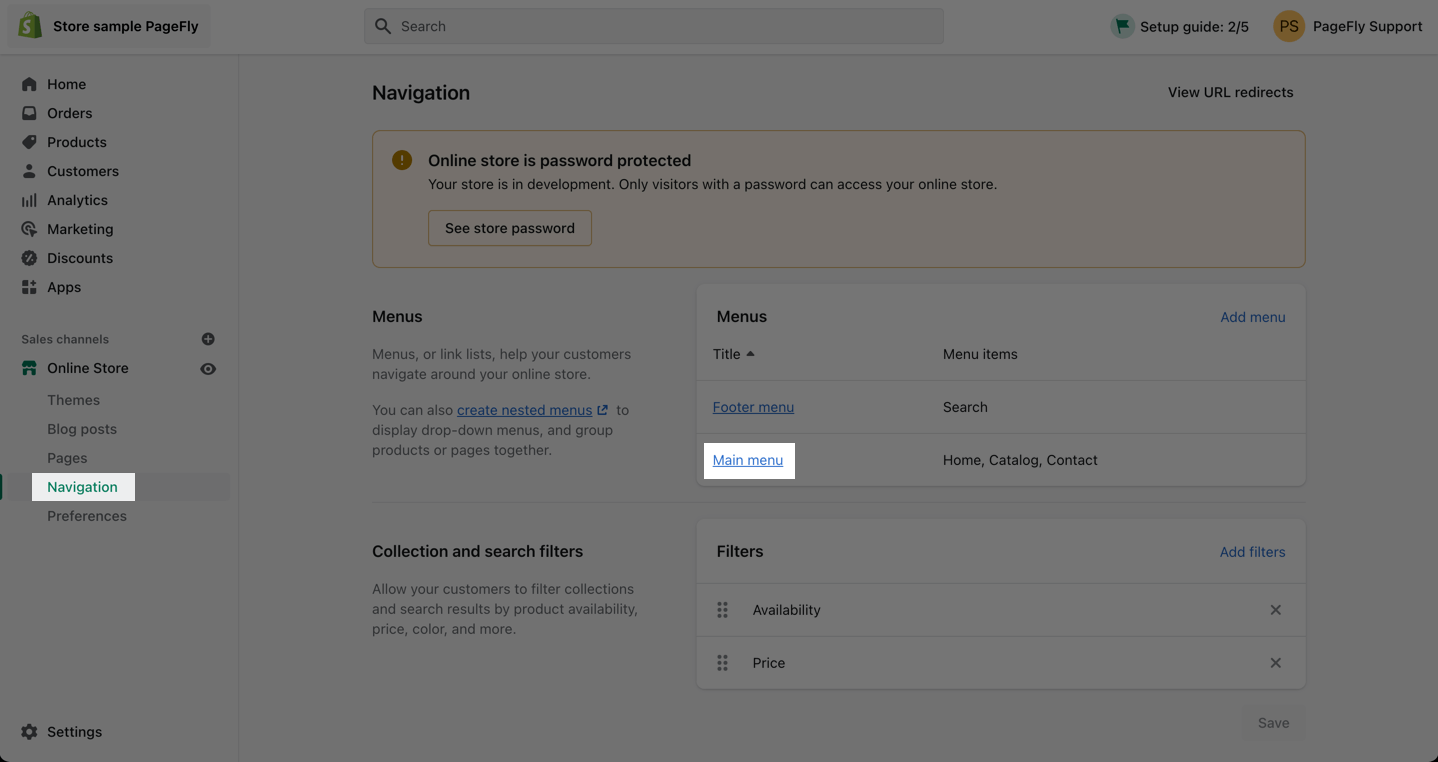1438x762 pixels.
Task: Click the Setup guide flag icon
Action: pos(1122,26)
